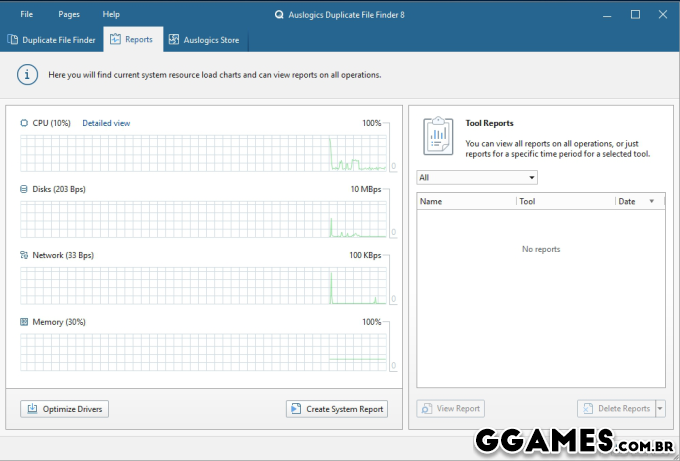Click the Tool Reports clipboard icon
Image resolution: width=680 pixels, height=461 pixels.
click(x=437, y=136)
